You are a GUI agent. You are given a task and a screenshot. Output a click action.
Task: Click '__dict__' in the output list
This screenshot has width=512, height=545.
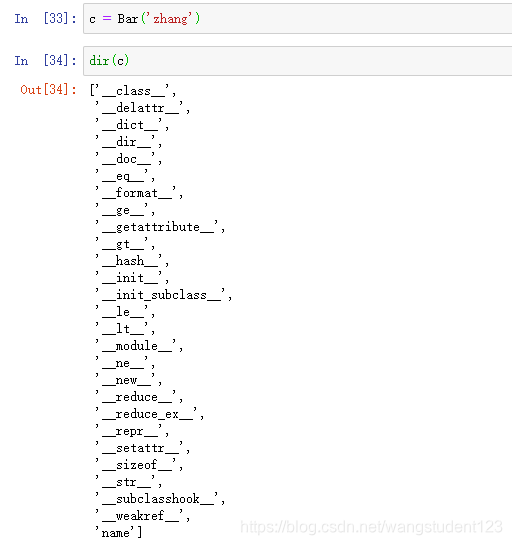pos(129,125)
